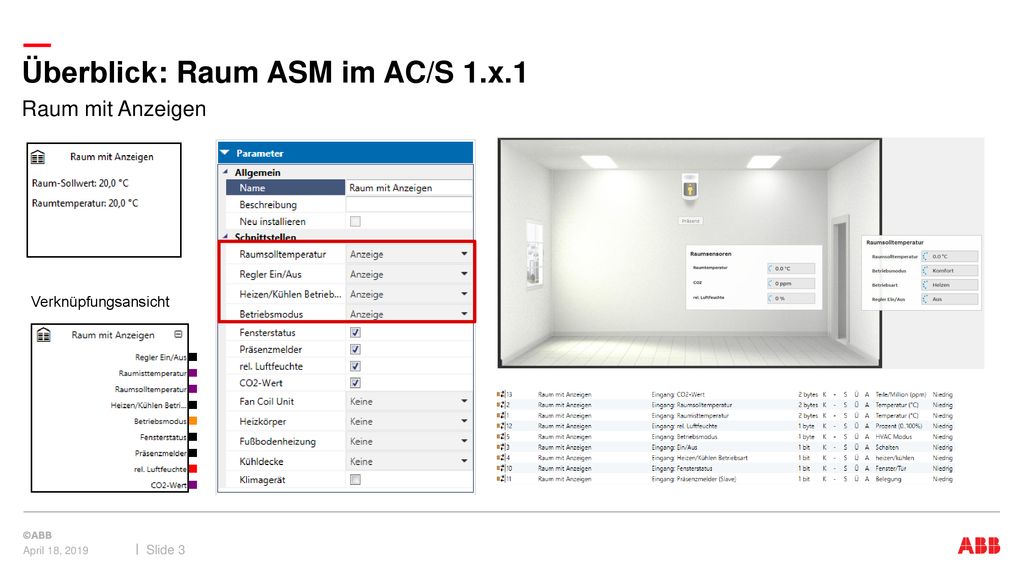Image resolution: width=1024 pixels, height=576 pixels.
Task: Click the 'Slide 3' footer label
Action: click(165, 550)
